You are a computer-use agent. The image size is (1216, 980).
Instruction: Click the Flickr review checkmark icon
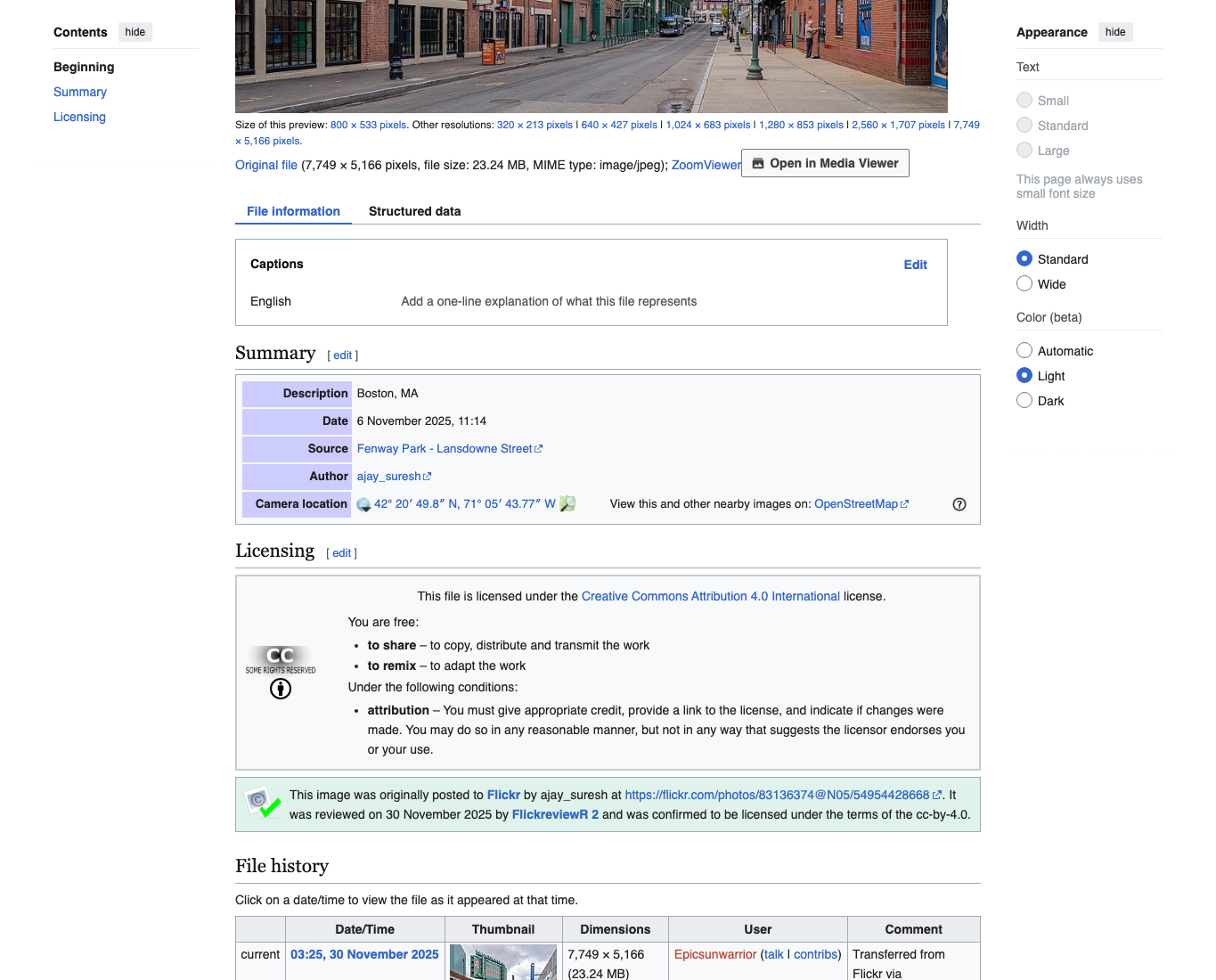tap(263, 803)
